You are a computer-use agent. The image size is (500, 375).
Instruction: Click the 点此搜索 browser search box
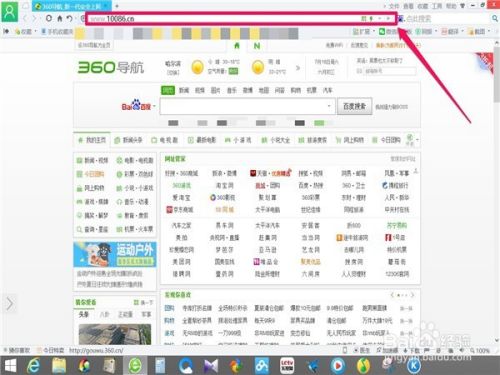[448, 19]
